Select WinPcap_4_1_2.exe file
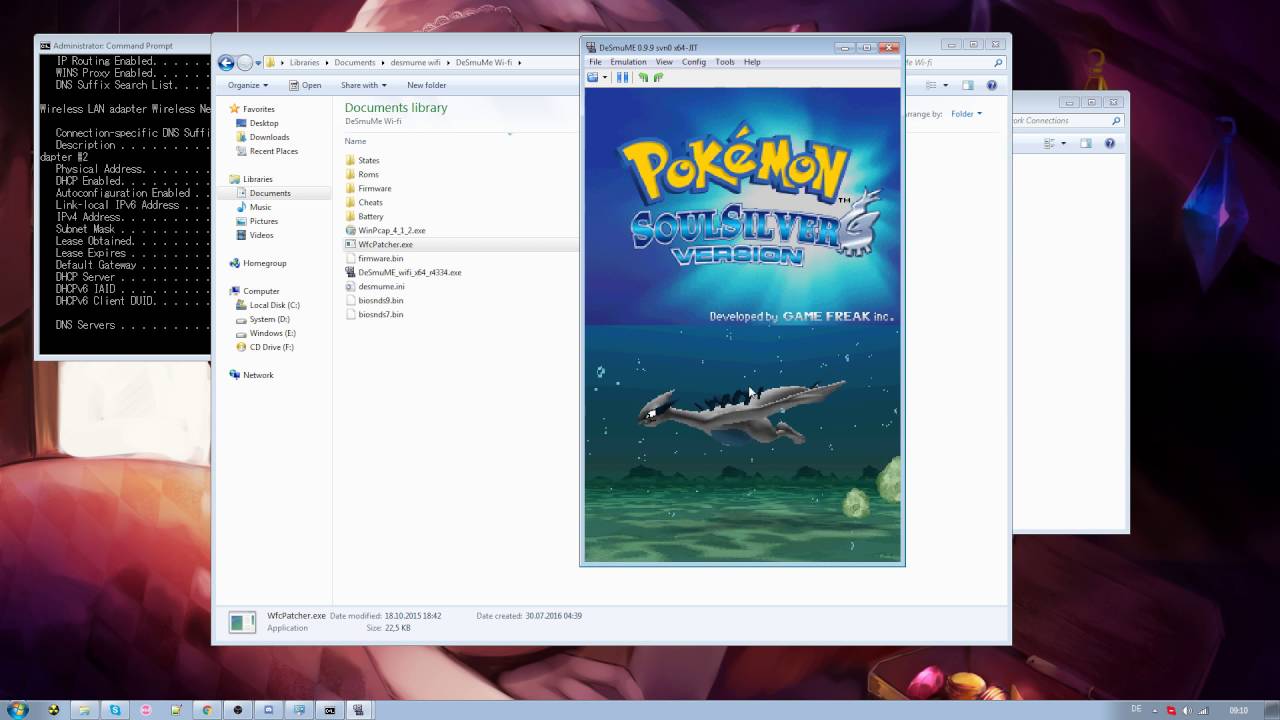The image size is (1280, 720). (391, 230)
